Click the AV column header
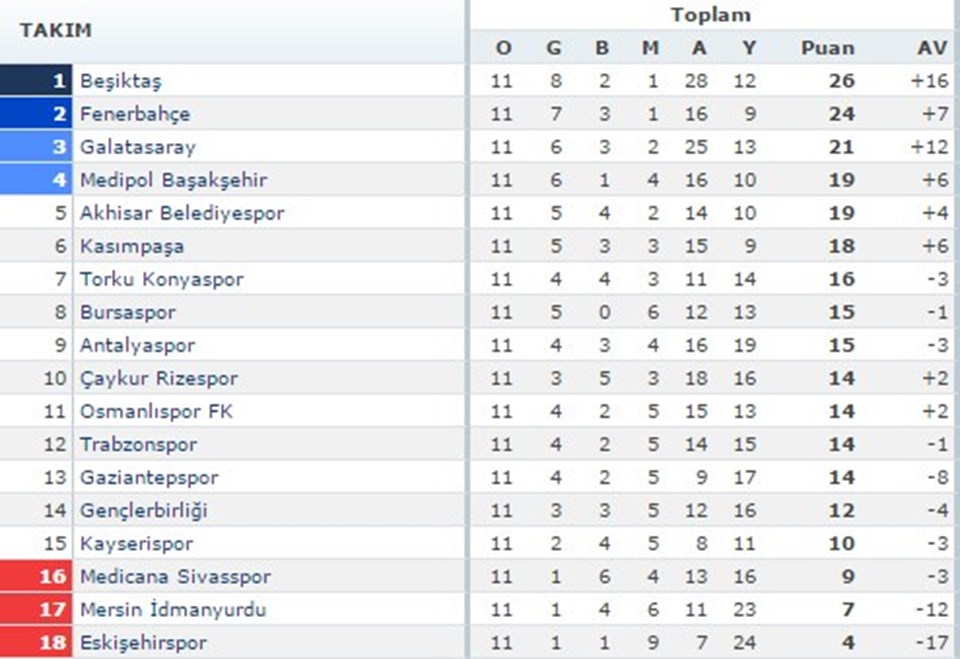Viewport: 960px width, 659px height. (932, 48)
